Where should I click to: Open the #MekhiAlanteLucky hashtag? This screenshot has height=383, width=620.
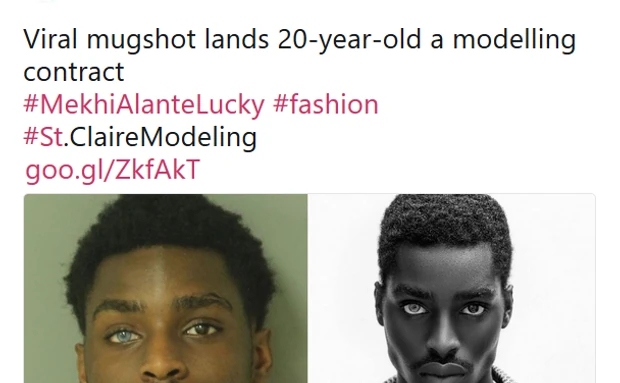(x=144, y=105)
